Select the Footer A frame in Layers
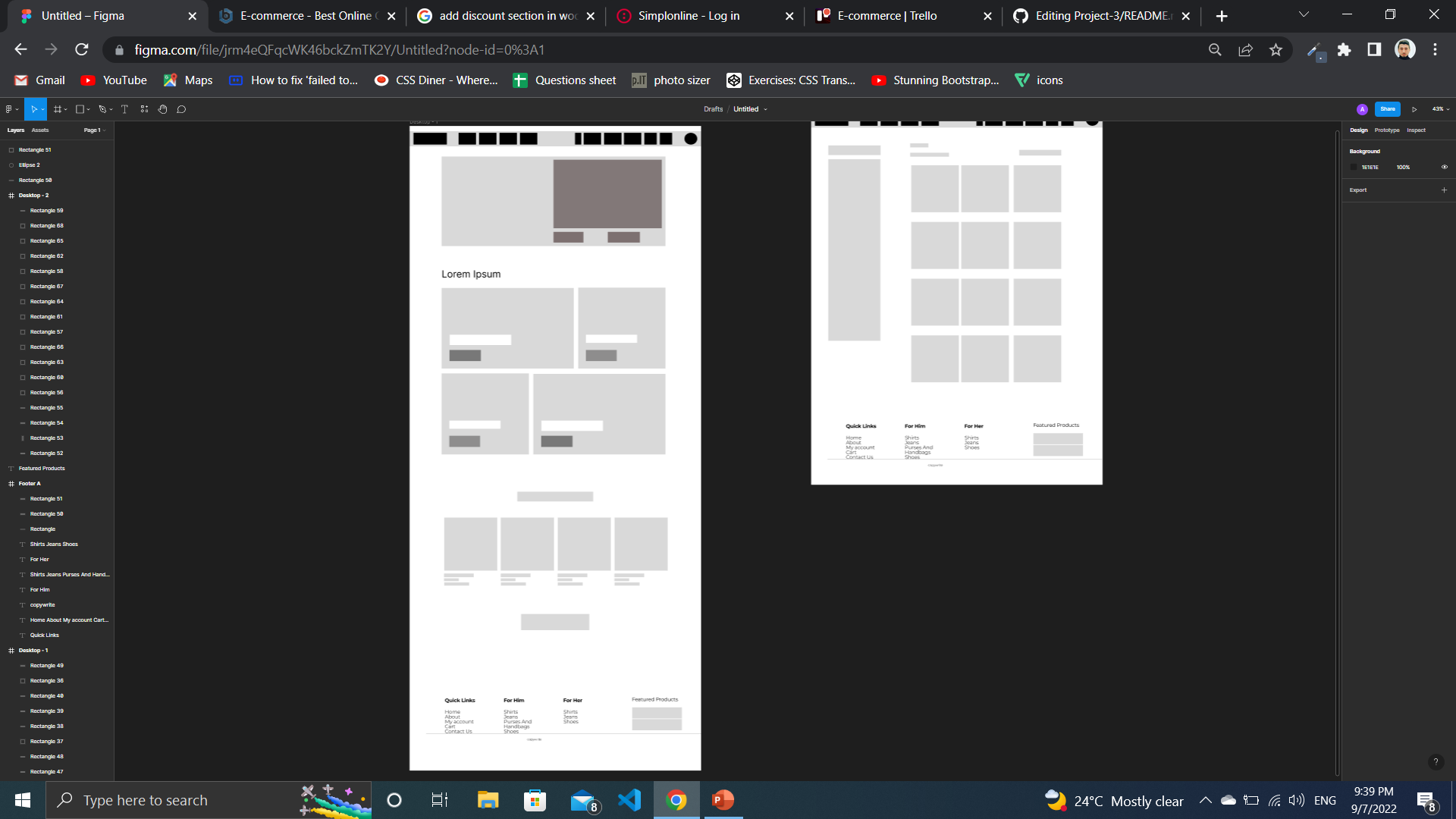Screen dimensions: 1456x819 [29, 483]
